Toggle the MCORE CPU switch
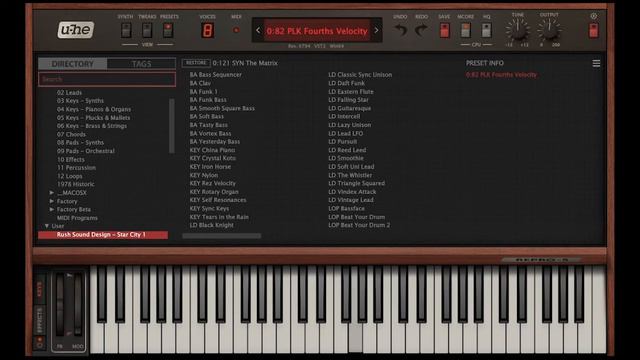 pyautogui.click(x=465, y=30)
